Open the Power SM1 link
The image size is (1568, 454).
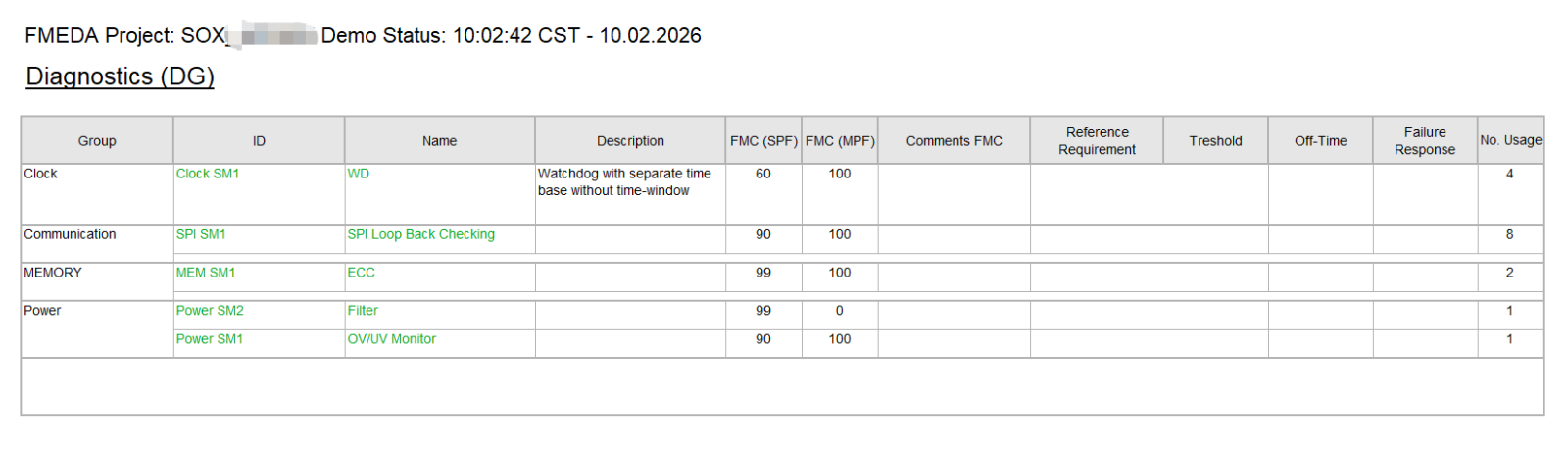click(x=209, y=339)
